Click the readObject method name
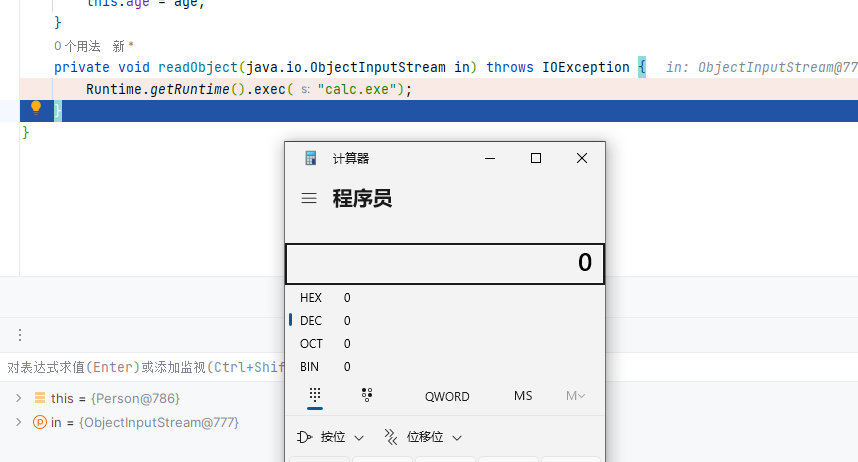The height and width of the screenshot is (462, 858). pos(198,67)
